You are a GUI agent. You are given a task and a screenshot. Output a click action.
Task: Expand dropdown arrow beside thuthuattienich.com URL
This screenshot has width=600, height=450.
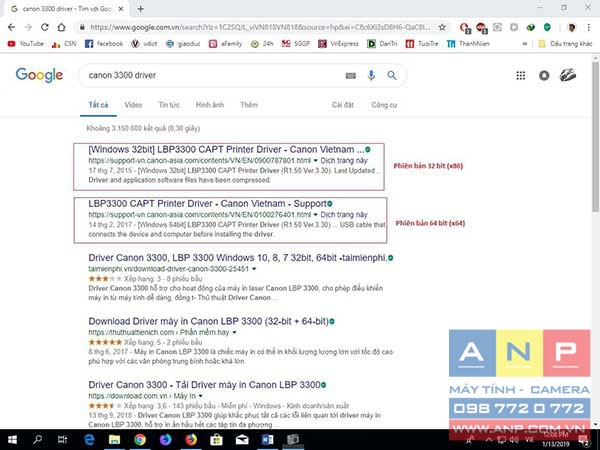coord(234,333)
